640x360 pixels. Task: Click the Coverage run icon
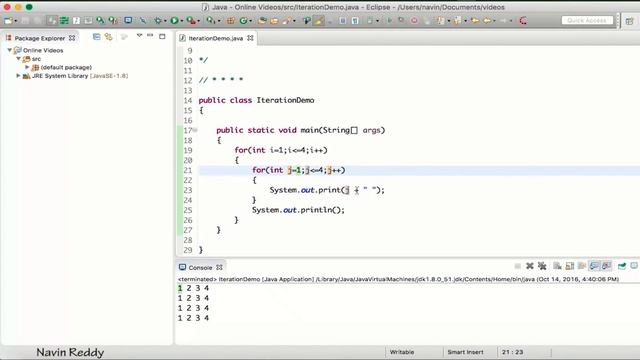point(211,20)
